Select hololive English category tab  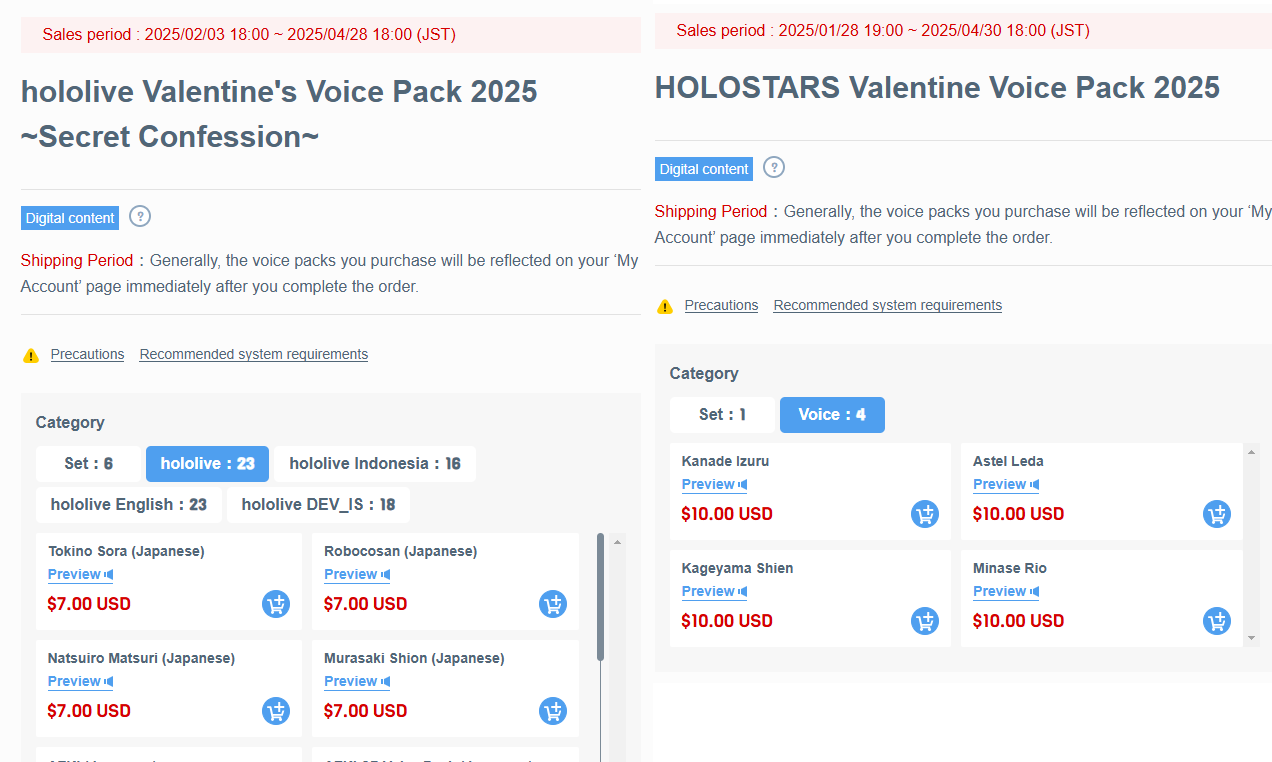[129, 505]
